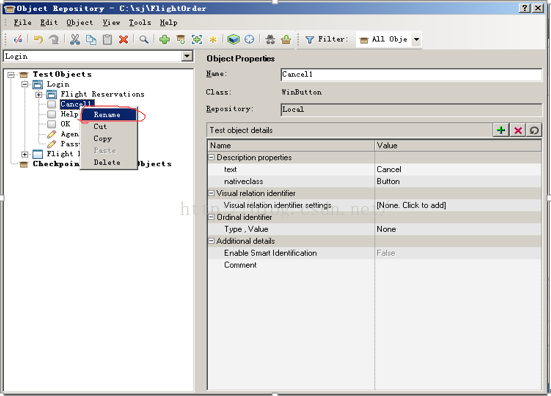Open the Tools menu
551x396 pixels.
[140, 22]
